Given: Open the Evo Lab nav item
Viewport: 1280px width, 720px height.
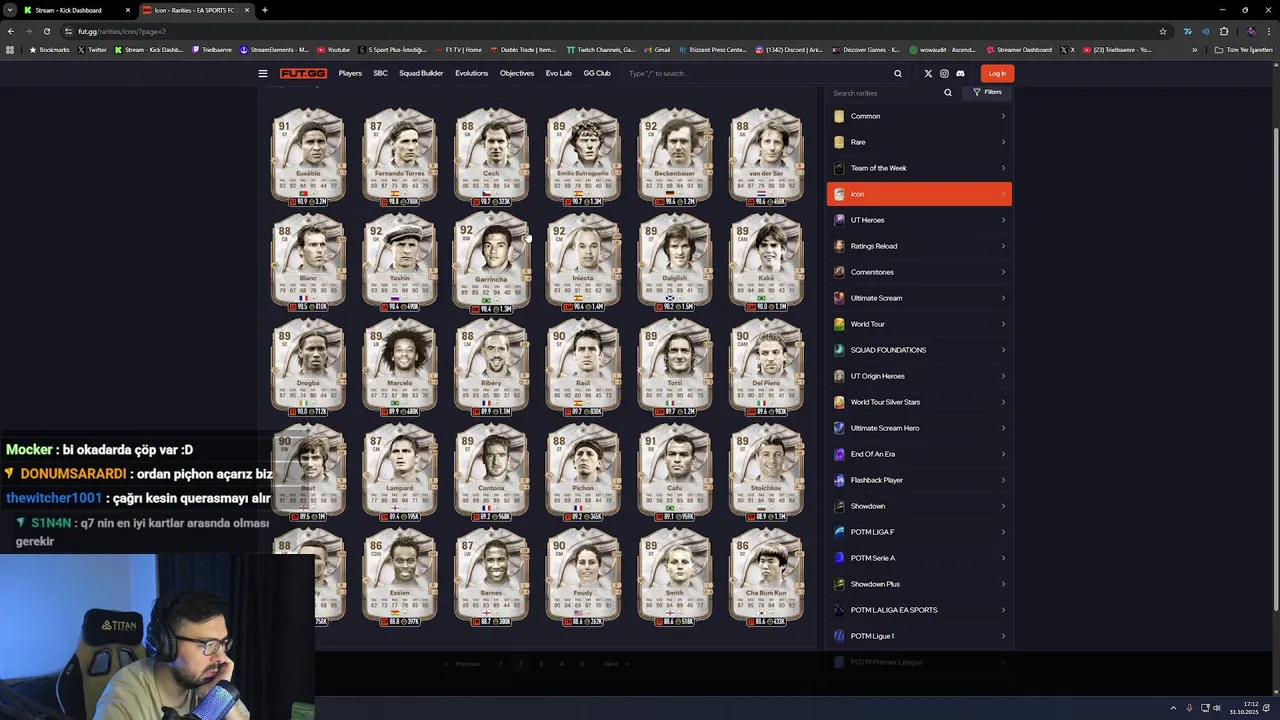Looking at the screenshot, I should point(559,73).
